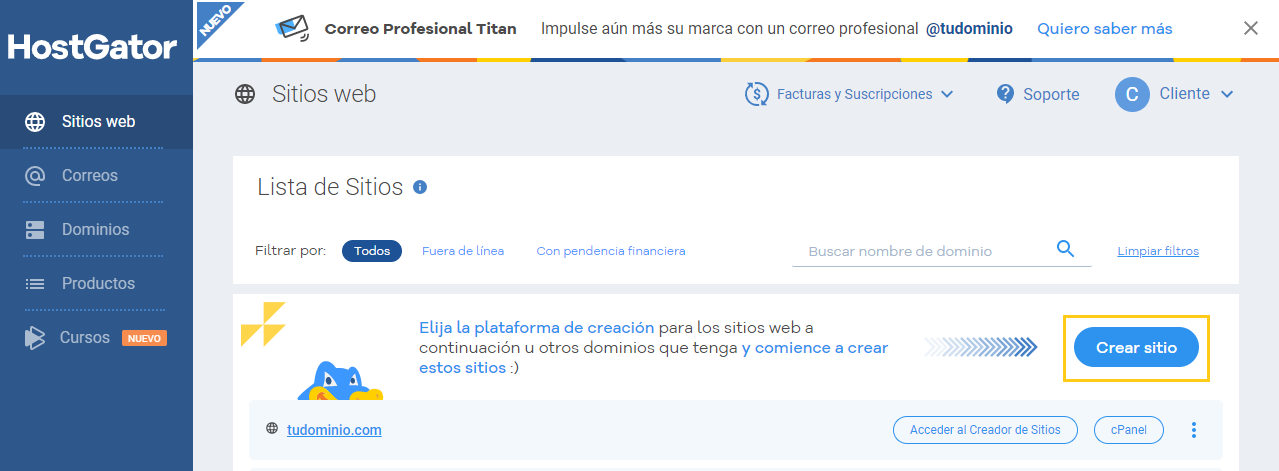Viewport: 1279px width, 471px height.
Task: Click the billing cycle dollar icon
Action: (756, 94)
